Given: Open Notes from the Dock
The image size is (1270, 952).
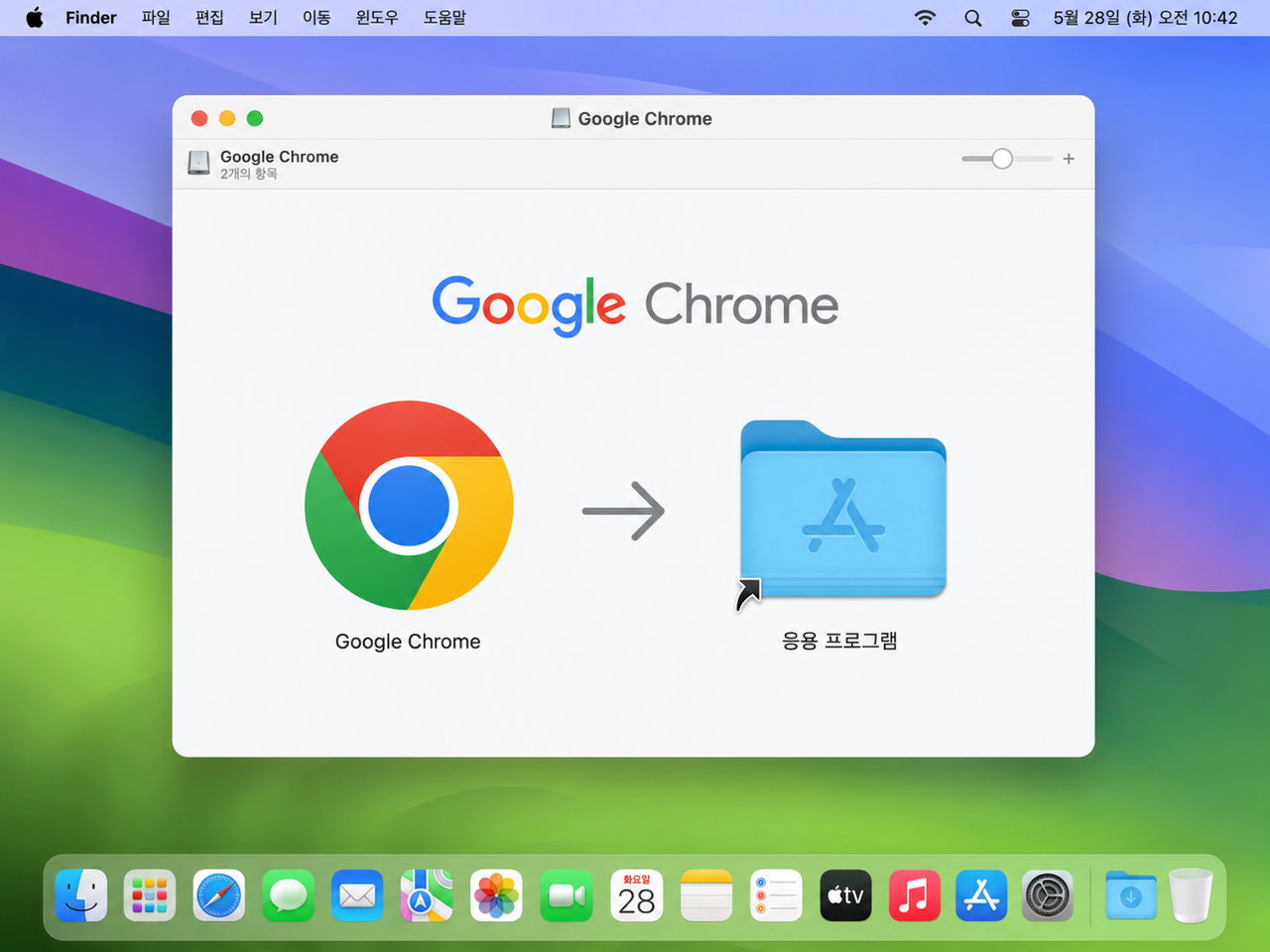Looking at the screenshot, I should point(706,896).
